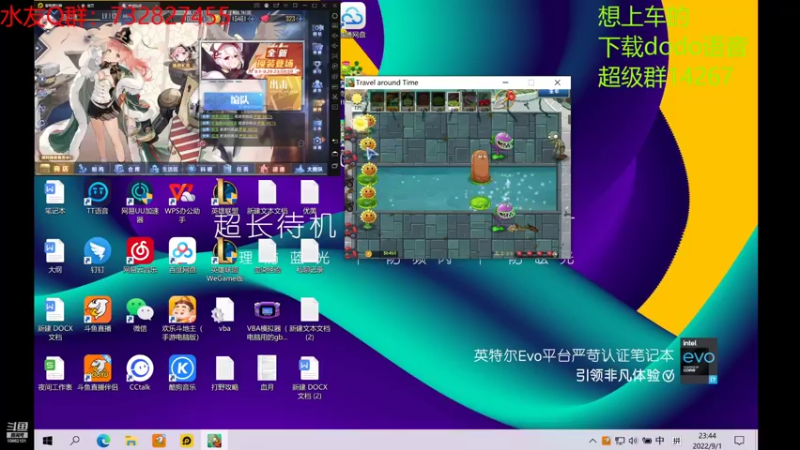
Task: Open the 酷狗音乐 shortcut
Action: [182, 373]
